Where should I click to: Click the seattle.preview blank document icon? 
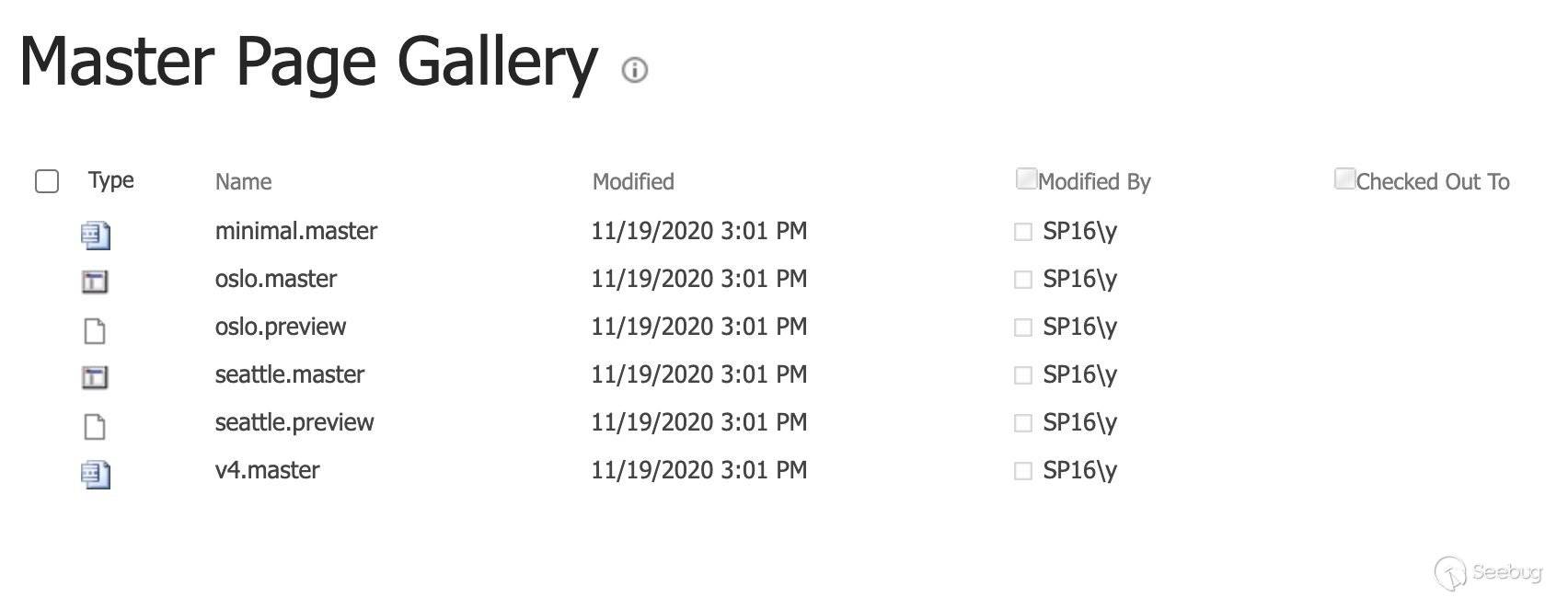click(x=95, y=426)
